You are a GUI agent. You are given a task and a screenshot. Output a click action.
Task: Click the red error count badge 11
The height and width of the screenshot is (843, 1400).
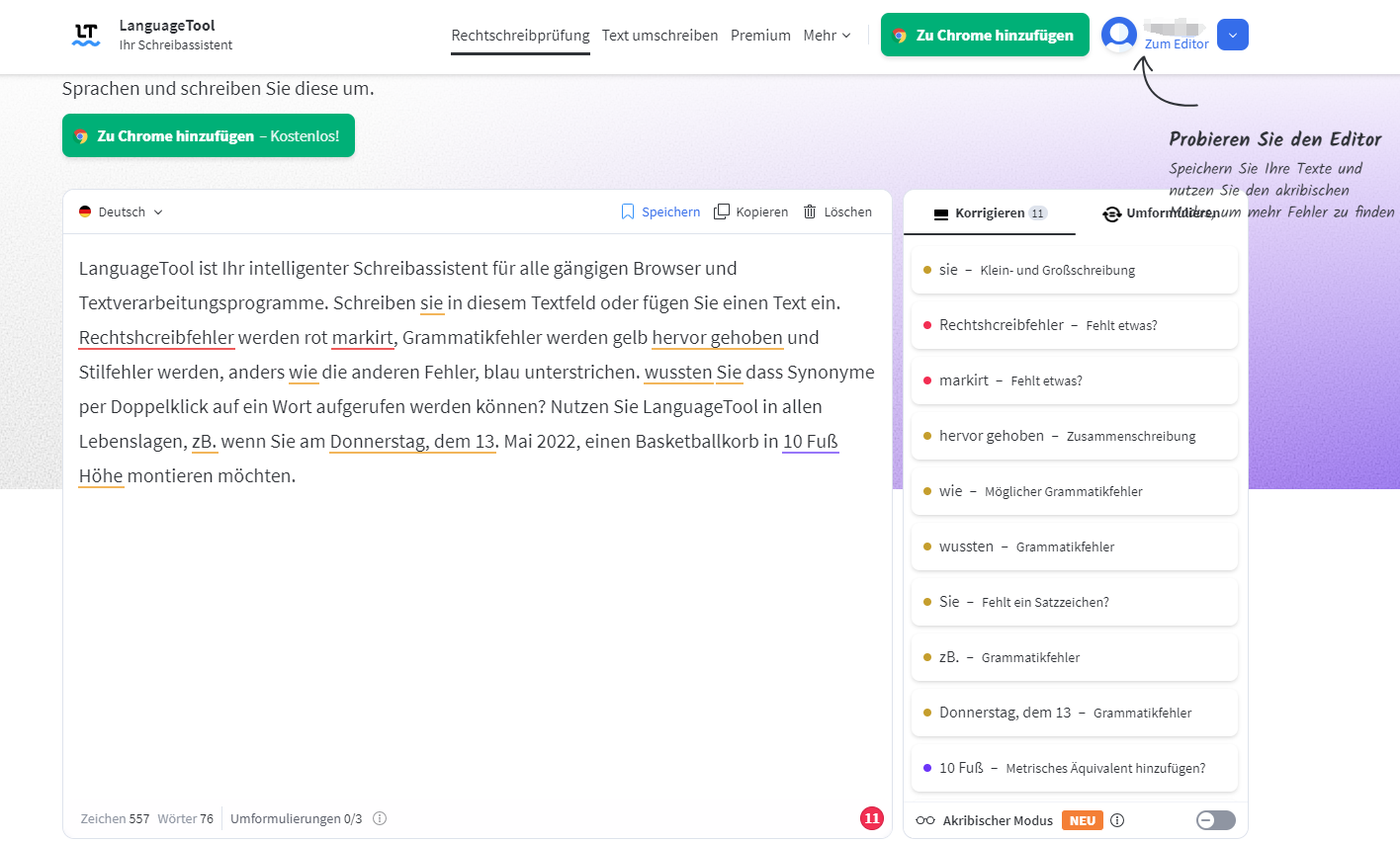click(x=872, y=818)
